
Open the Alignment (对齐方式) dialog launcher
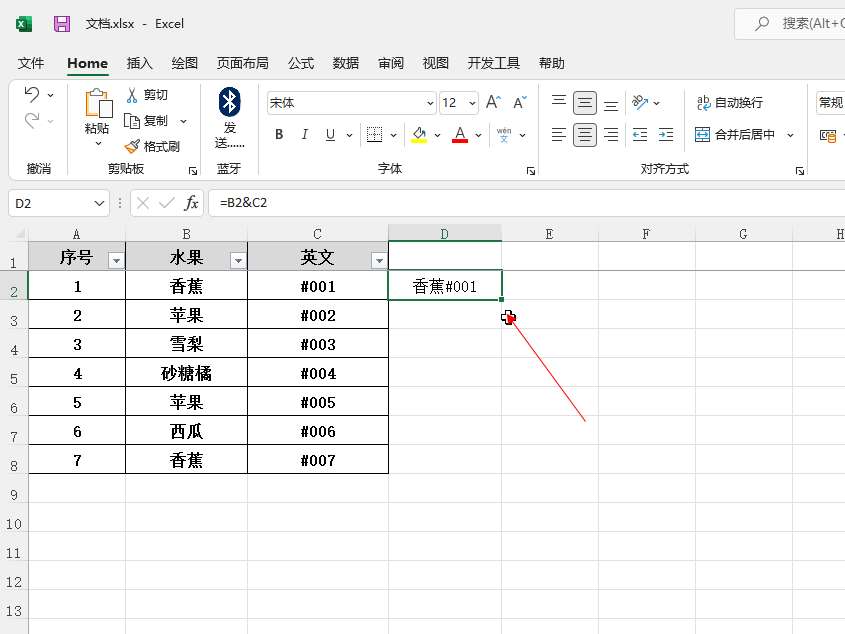[800, 171]
